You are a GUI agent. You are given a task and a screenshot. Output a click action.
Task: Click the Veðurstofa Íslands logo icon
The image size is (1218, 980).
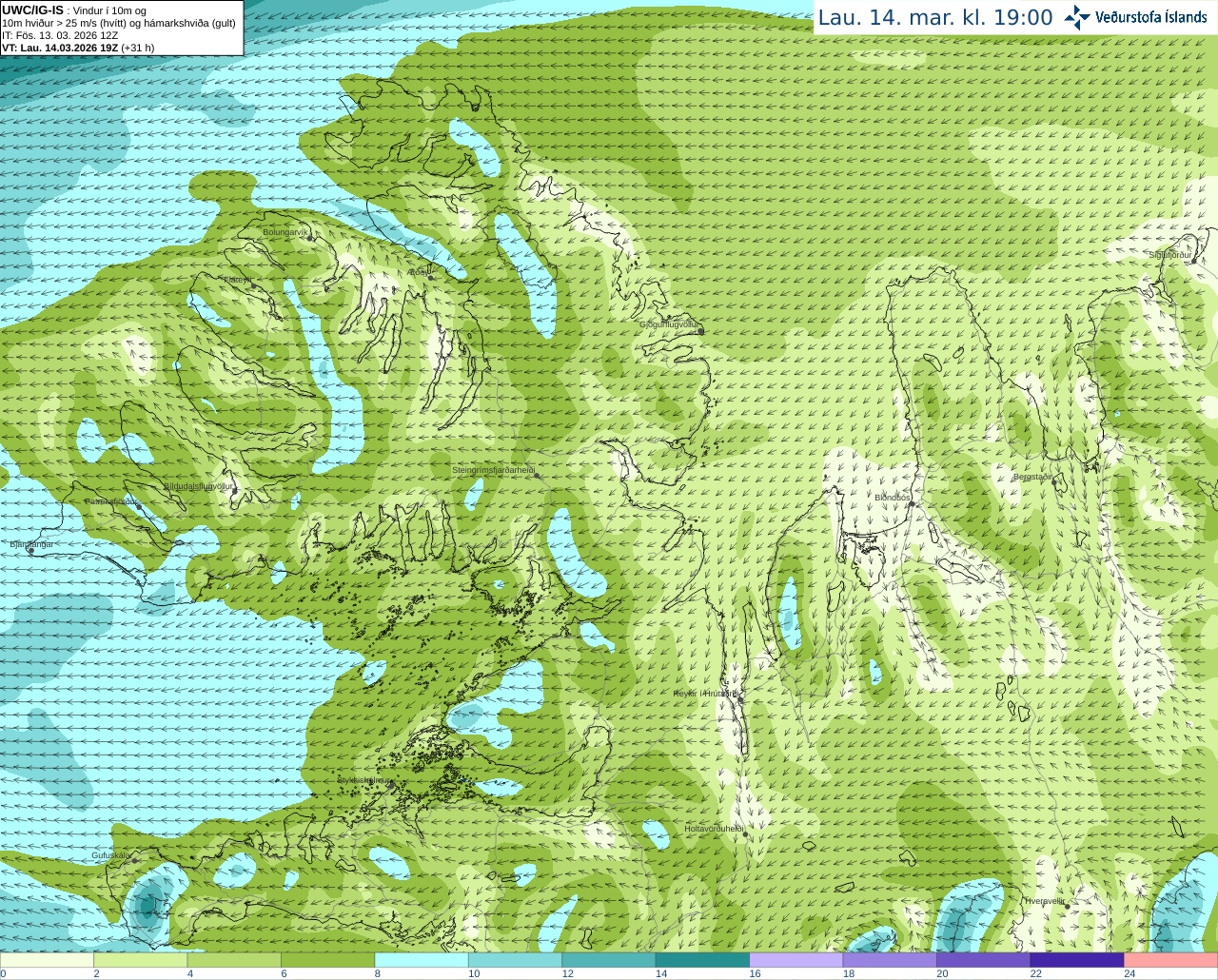1077,17
